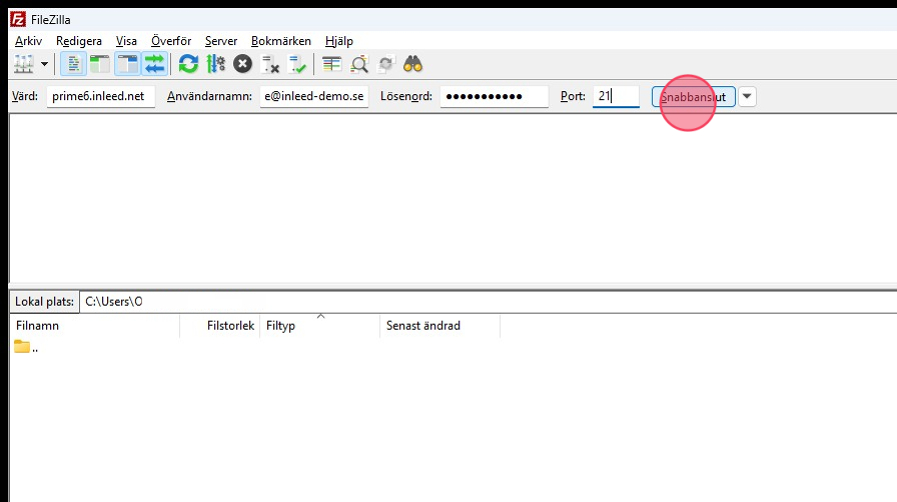Image resolution: width=897 pixels, height=502 pixels.
Task: Cancel the current operation icon
Action: tap(242, 64)
